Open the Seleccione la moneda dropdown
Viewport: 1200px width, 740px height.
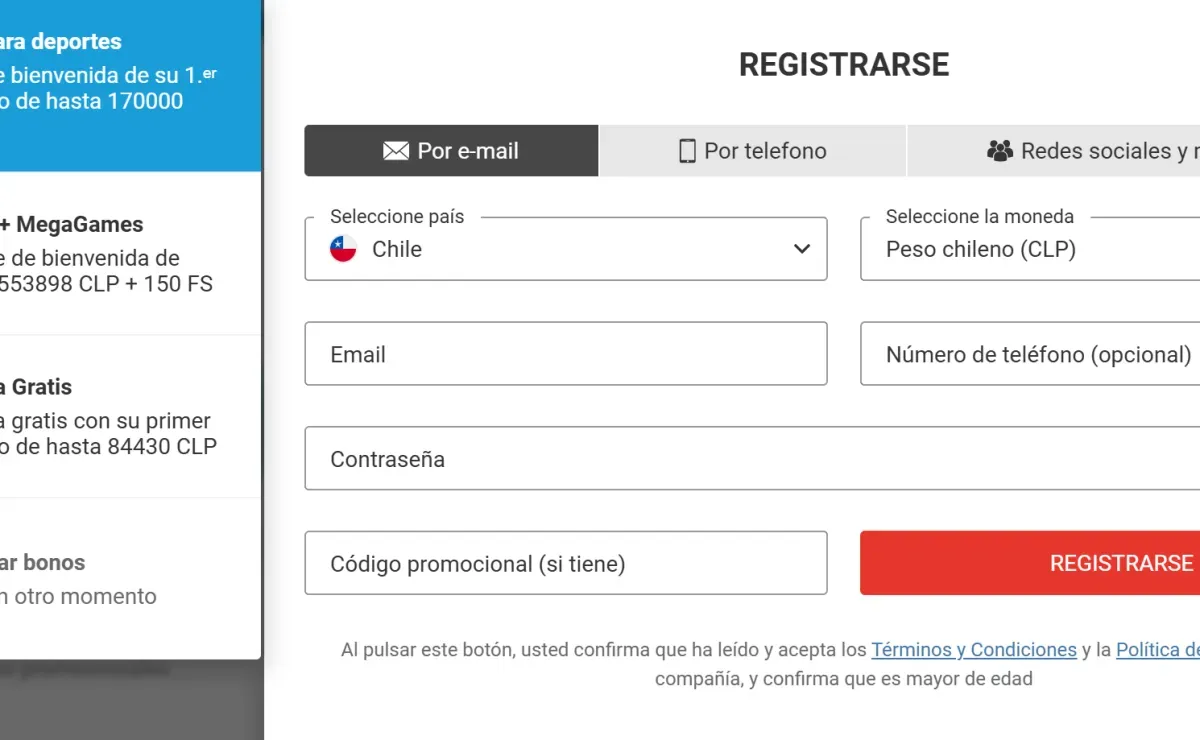point(1030,249)
